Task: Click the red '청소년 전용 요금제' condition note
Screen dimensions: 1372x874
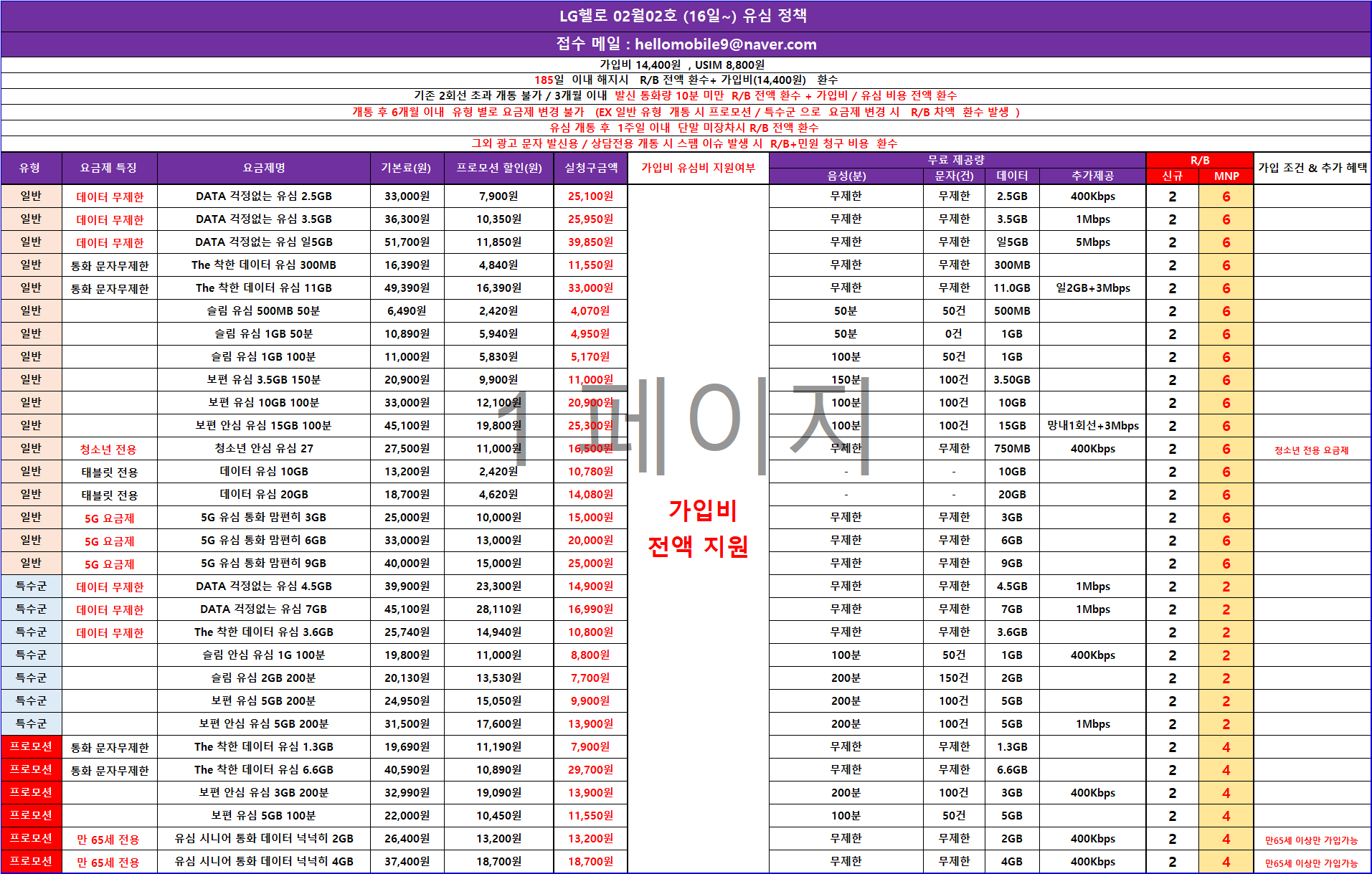Action: click(1311, 450)
